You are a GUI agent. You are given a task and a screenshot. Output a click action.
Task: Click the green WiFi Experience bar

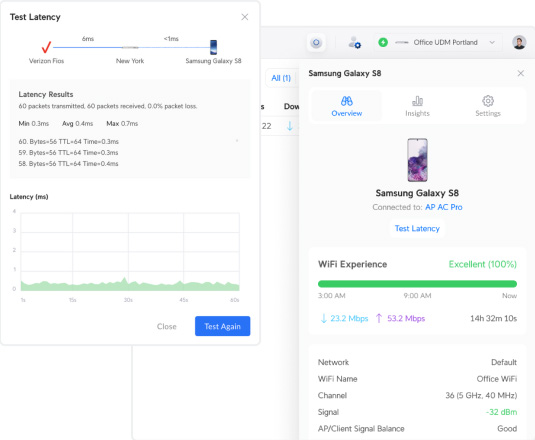(417, 284)
